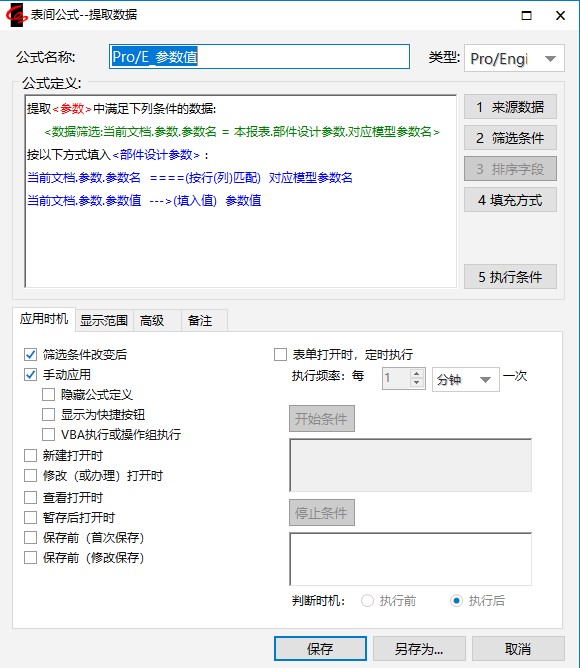Open 2 筛选条件 settings
Screen dimensions: 580x668
pyautogui.click(x=510, y=138)
